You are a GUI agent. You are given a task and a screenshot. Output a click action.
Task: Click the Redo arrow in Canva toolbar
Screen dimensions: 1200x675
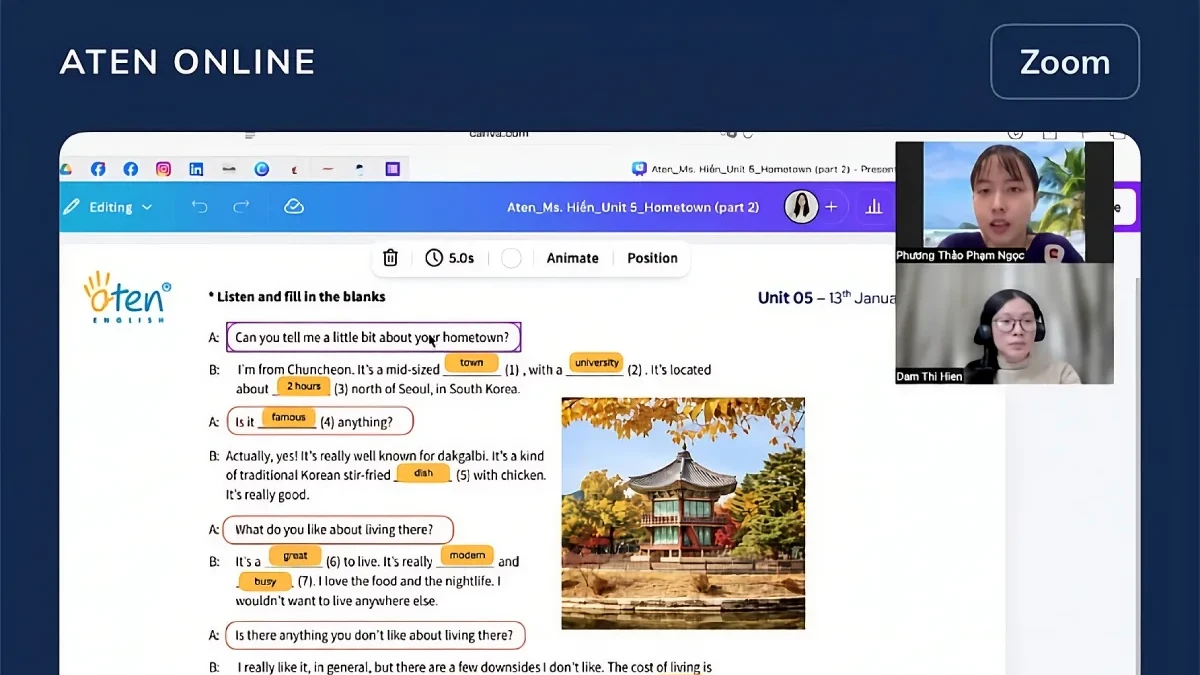[x=241, y=207]
